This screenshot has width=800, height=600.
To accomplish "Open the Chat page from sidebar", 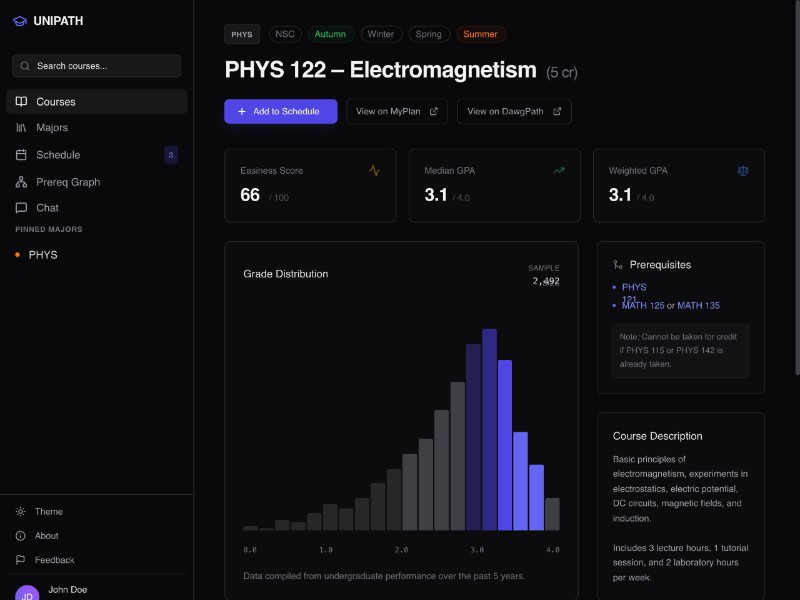I will (x=47, y=208).
